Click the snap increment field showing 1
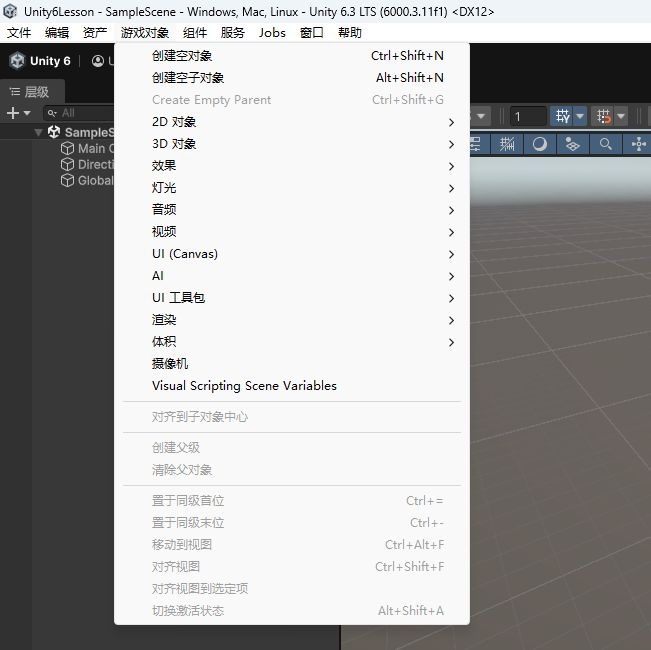Screen dimensions: 651x650 tap(528, 117)
